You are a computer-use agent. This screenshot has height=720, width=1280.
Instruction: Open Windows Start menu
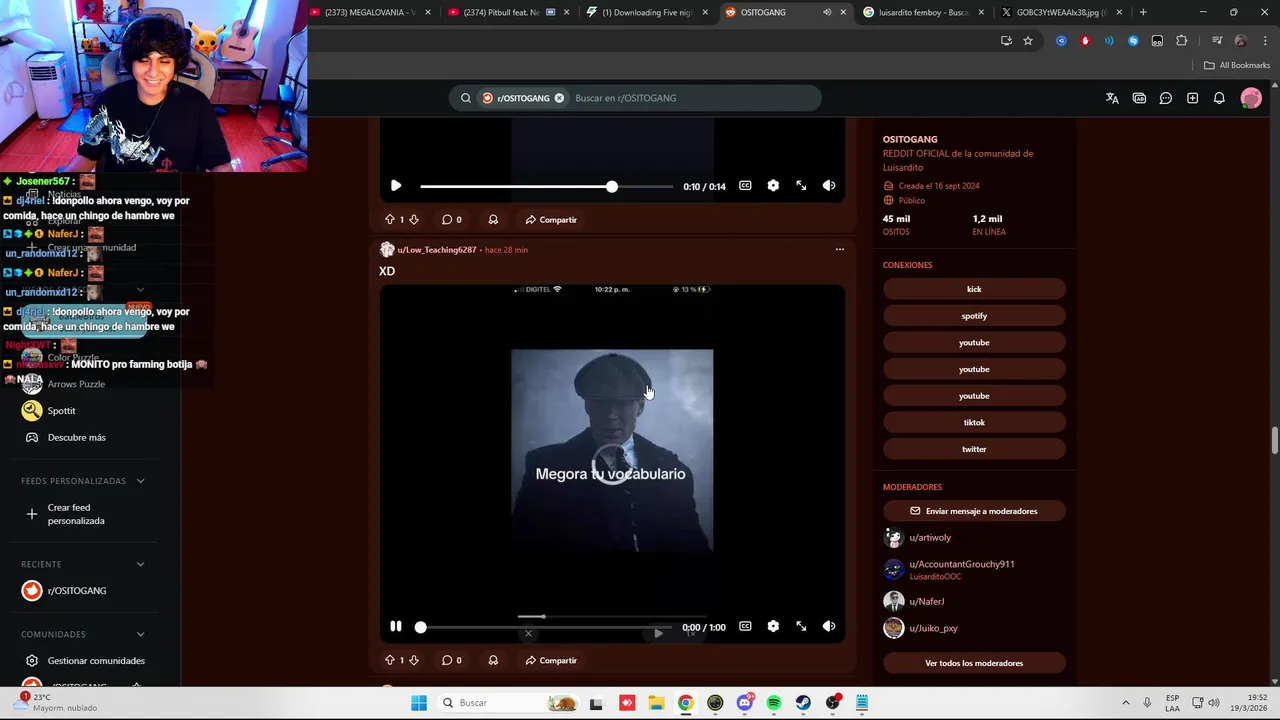pyautogui.click(x=418, y=703)
